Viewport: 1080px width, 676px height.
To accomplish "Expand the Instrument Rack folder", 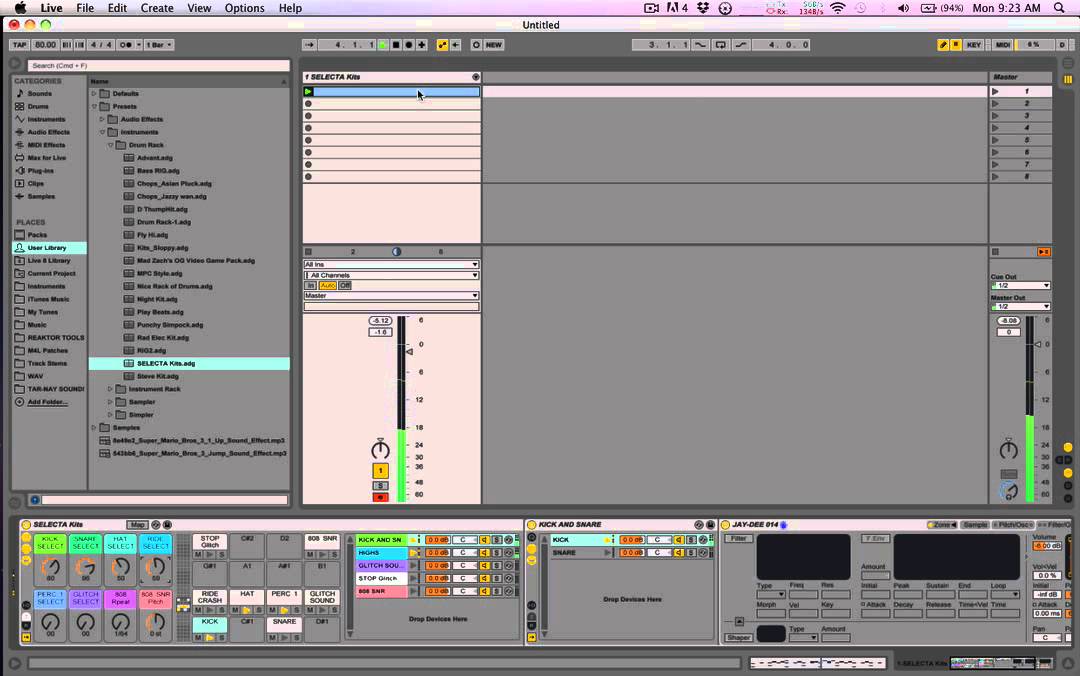I will pyautogui.click(x=110, y=389).
